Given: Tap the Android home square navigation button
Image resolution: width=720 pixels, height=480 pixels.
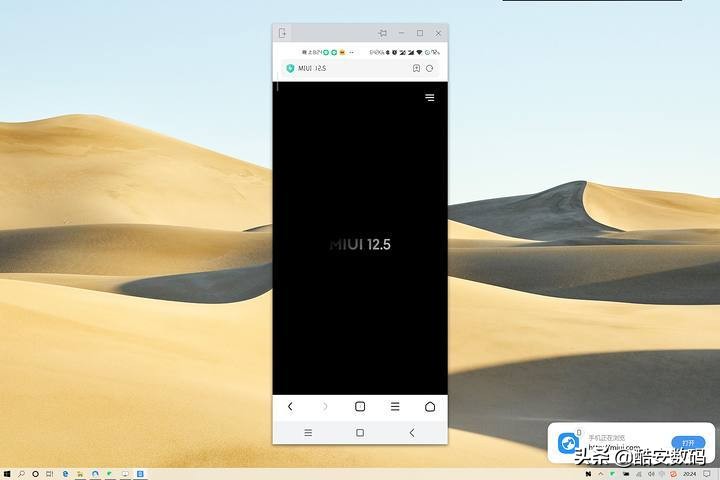Looking at the screenshot, I should coord(360,433).
